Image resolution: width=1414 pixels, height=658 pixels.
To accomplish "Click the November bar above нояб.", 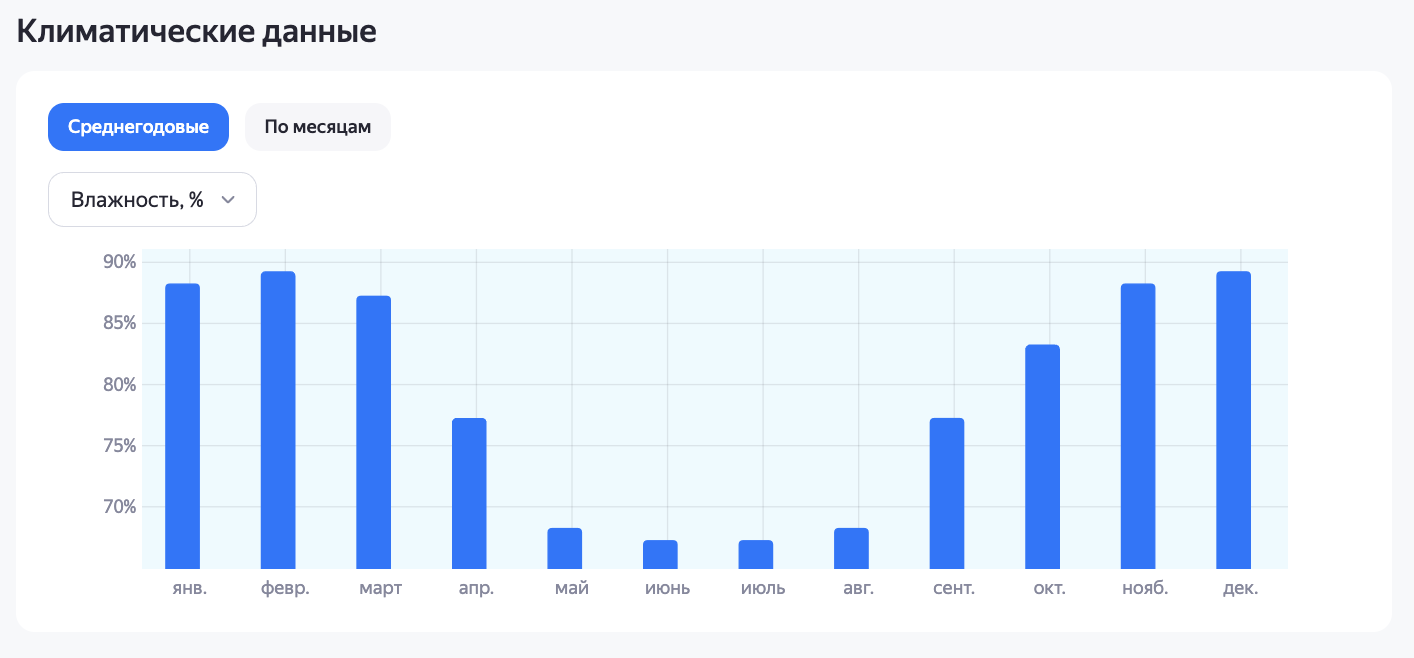I will click(x=1137, y=426).
